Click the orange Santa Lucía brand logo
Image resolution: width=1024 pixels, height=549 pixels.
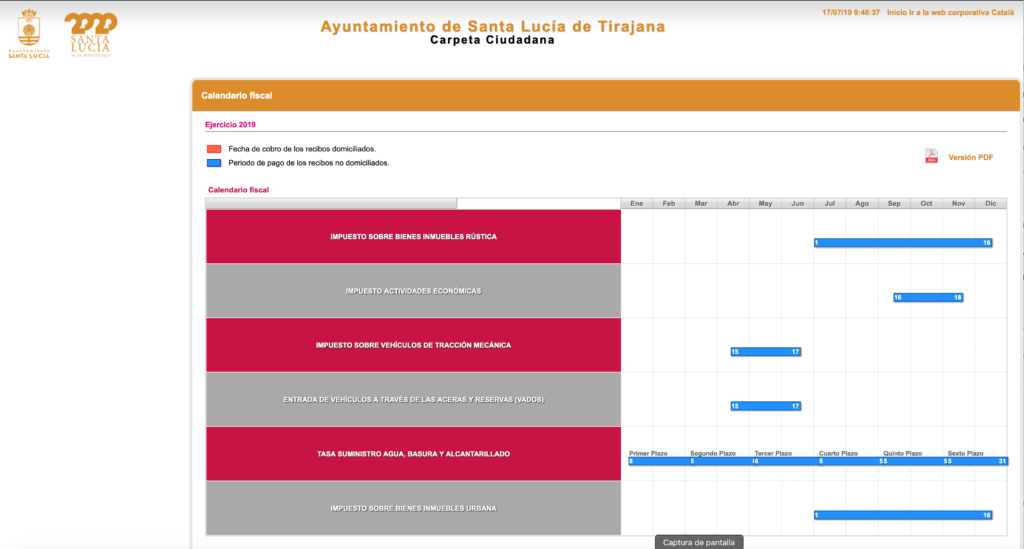90,30
